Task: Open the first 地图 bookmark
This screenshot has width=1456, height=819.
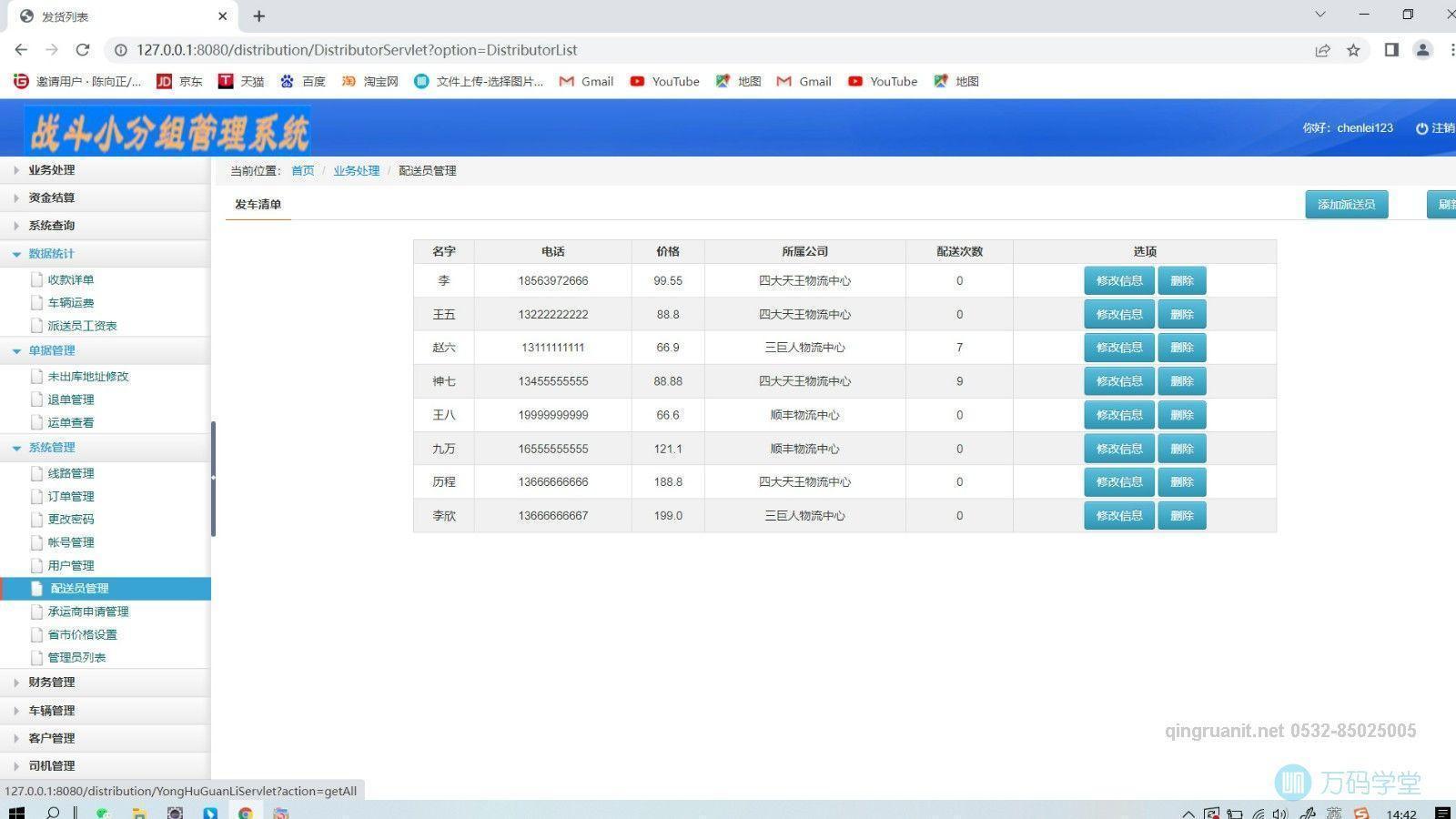Action: point(738,81)
